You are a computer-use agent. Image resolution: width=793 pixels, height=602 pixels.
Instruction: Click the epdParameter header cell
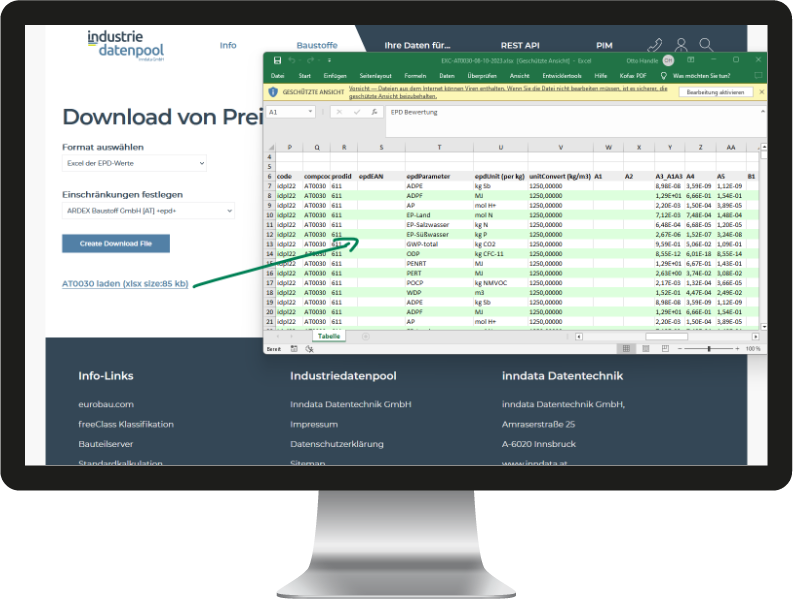tap(439, 176)
